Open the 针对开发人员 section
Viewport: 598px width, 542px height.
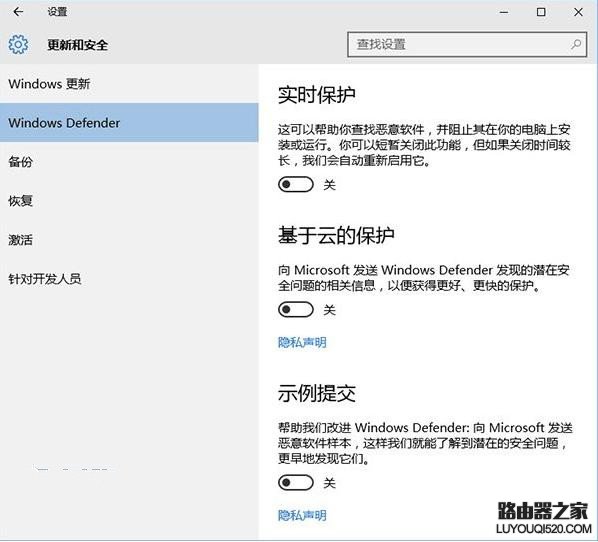(x=129, y=279)
